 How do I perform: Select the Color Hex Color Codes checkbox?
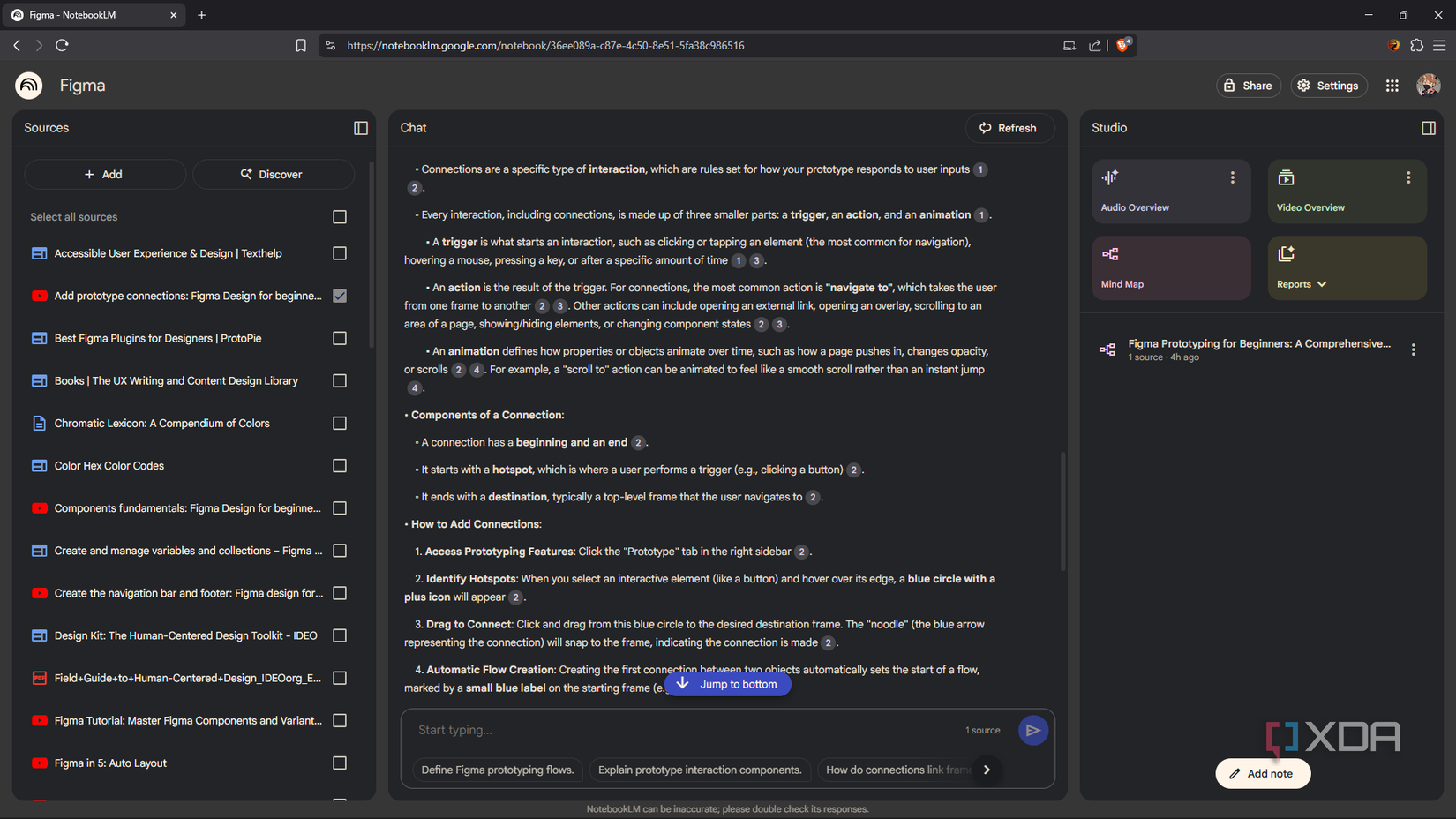pos(340,466)
